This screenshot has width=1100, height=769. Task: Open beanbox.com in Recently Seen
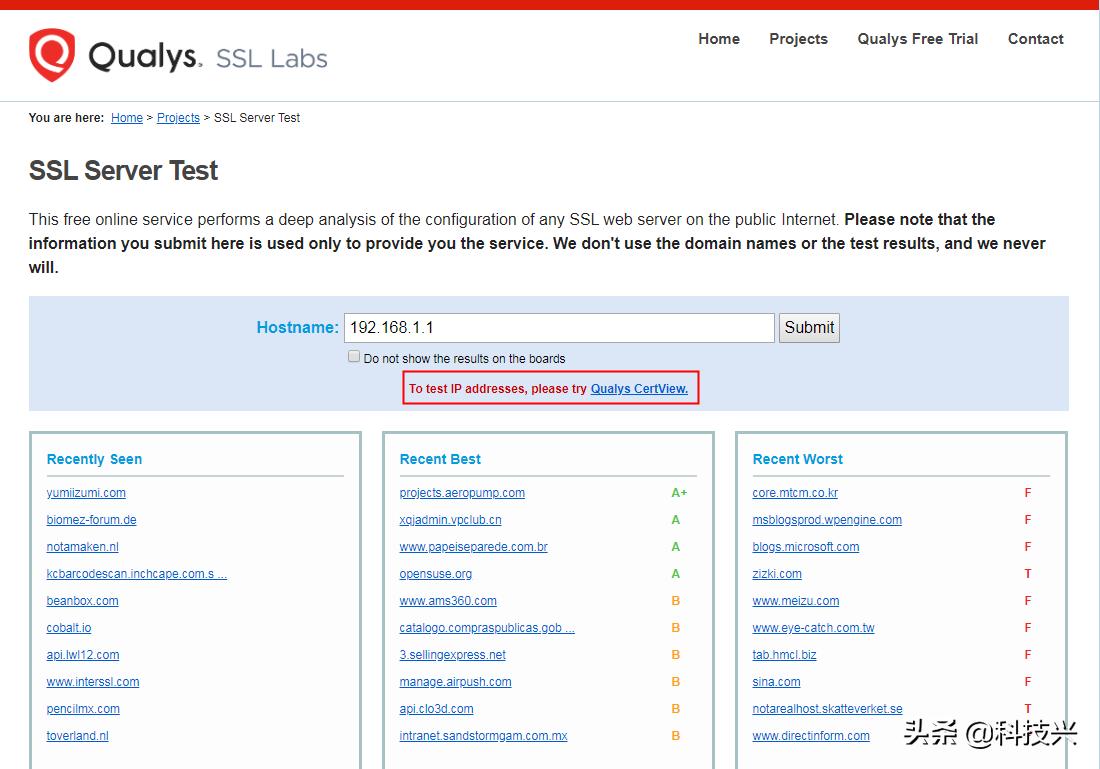[x=82, y=601]
